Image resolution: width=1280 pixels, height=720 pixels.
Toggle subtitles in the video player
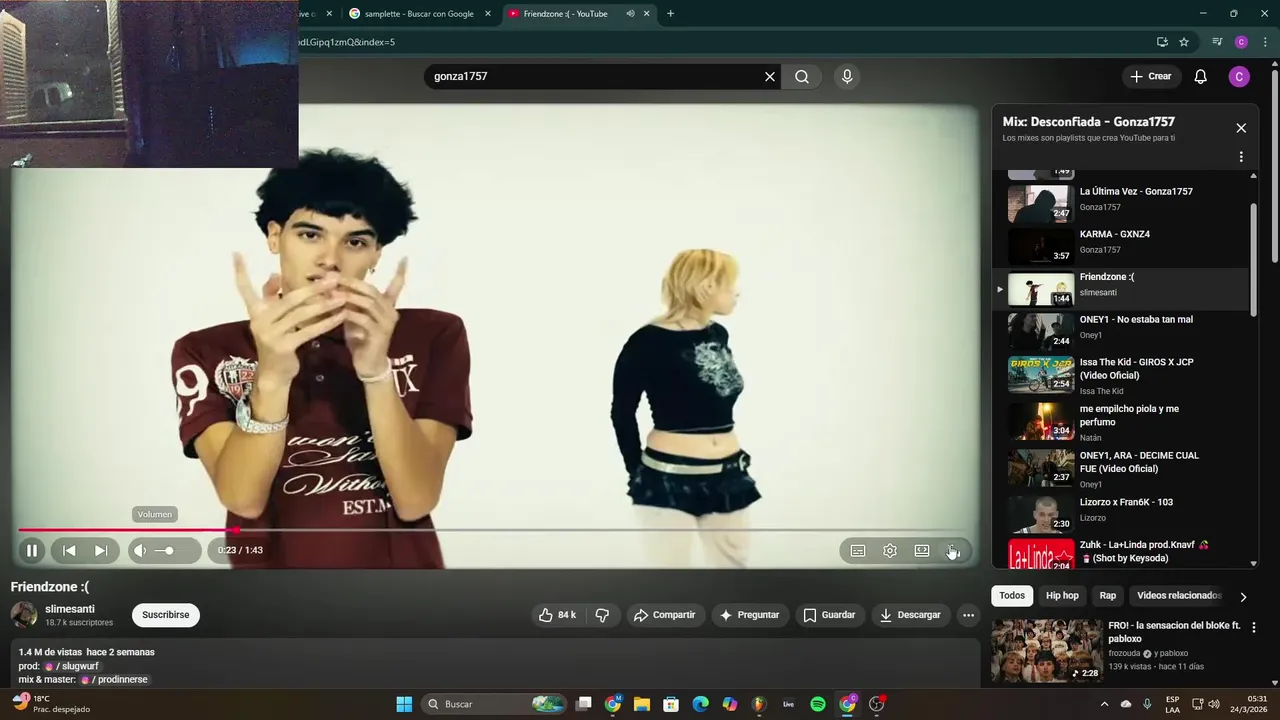click(858, 550)
